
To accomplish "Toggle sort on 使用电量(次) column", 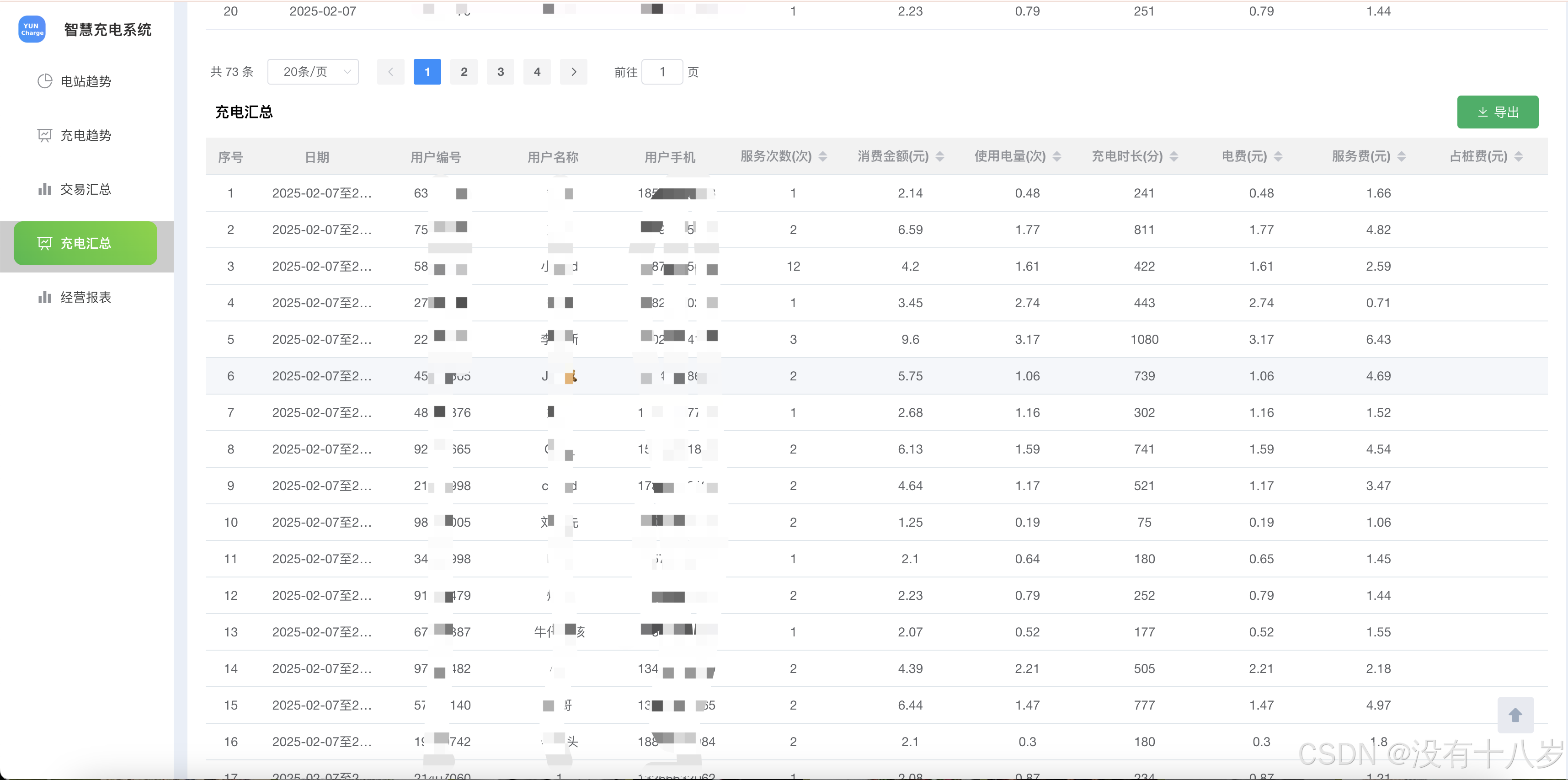I will pyautogui.click(x=1057, y=156).
